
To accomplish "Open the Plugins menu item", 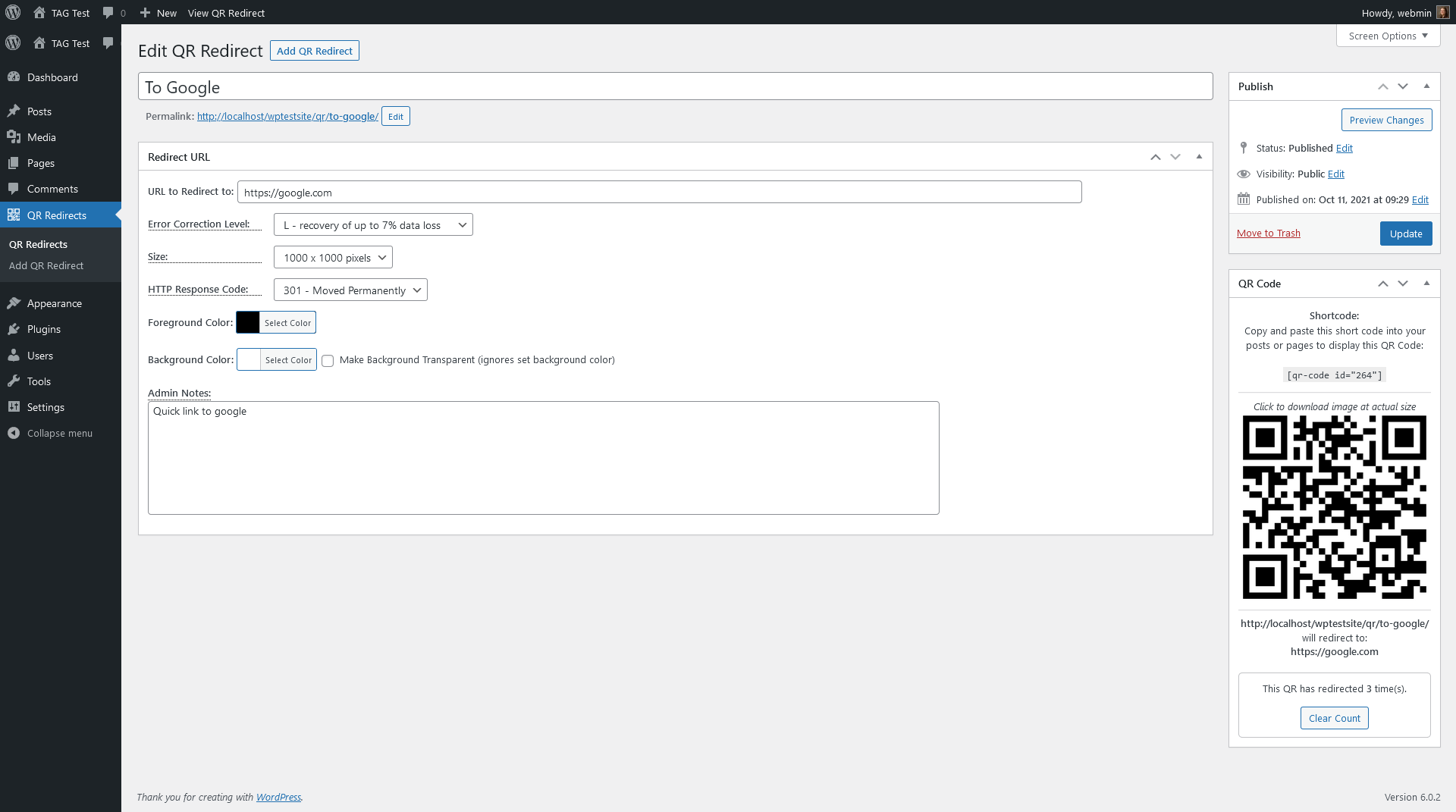I will [x=61, y=329].
